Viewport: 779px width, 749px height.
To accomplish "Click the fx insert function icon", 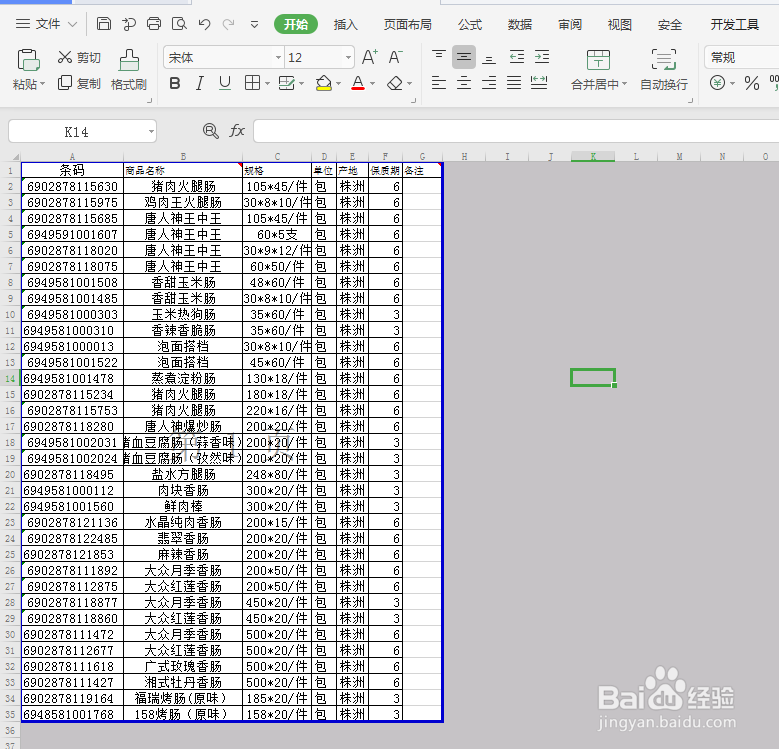I will click(x=237, y=131).
